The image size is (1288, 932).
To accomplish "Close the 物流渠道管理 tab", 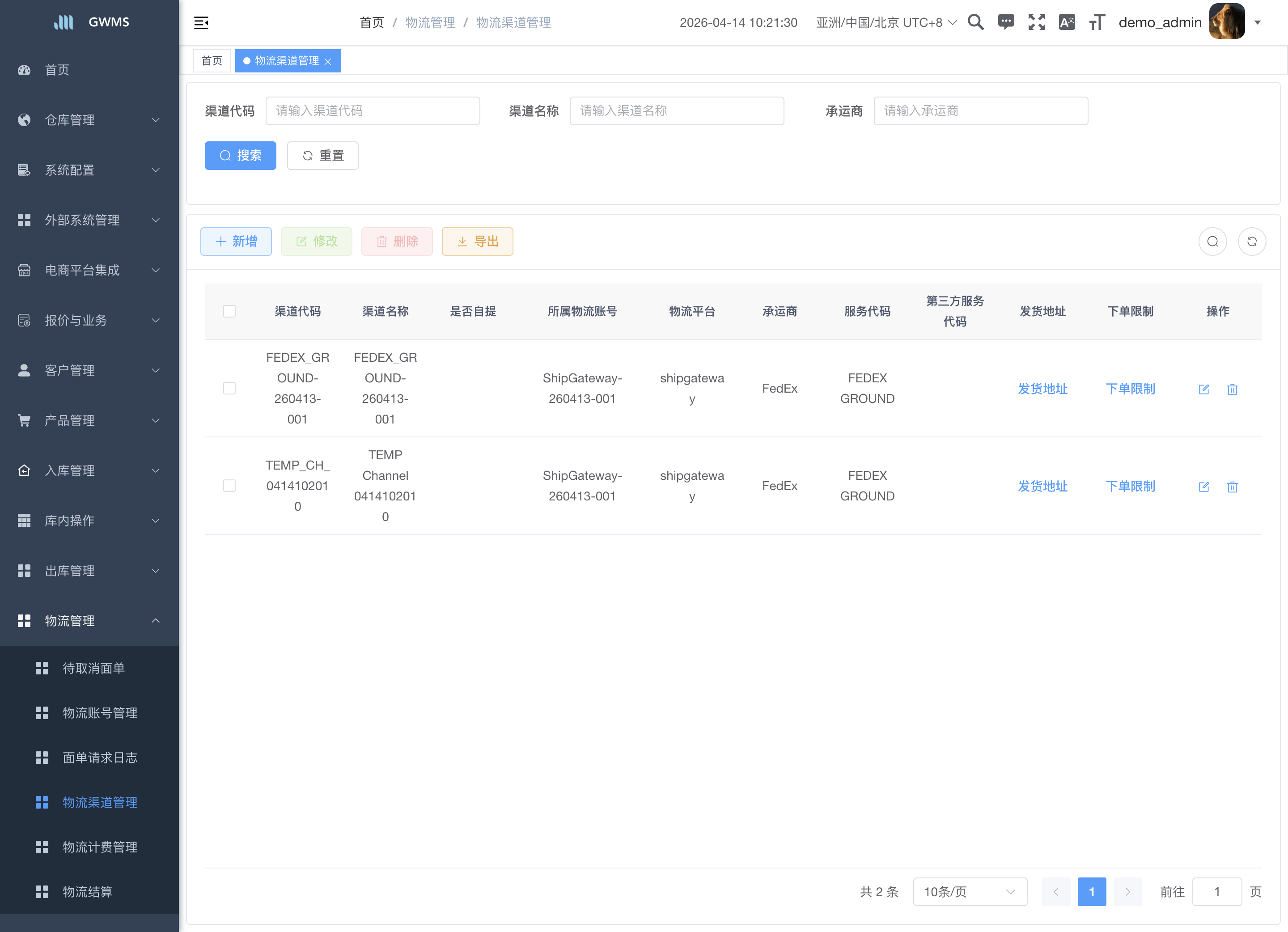I will [x=328, y=61].
